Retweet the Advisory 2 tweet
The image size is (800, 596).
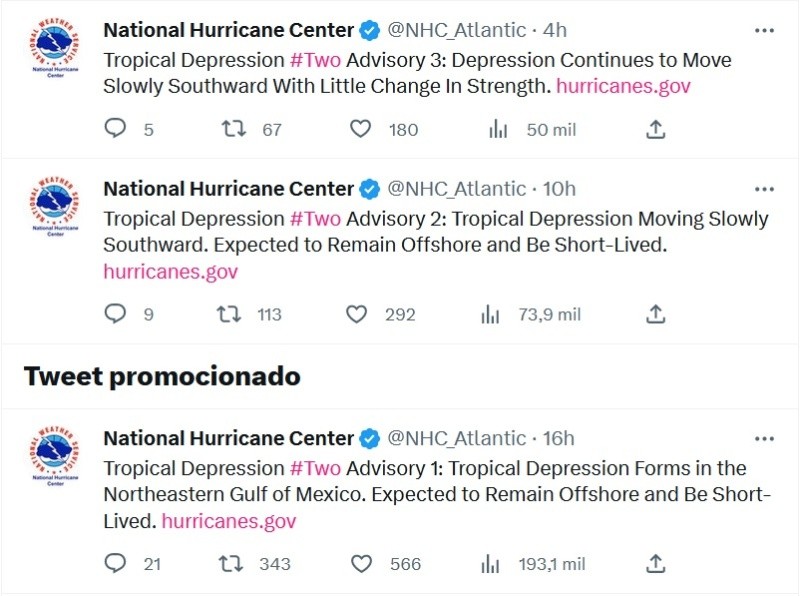229,314
